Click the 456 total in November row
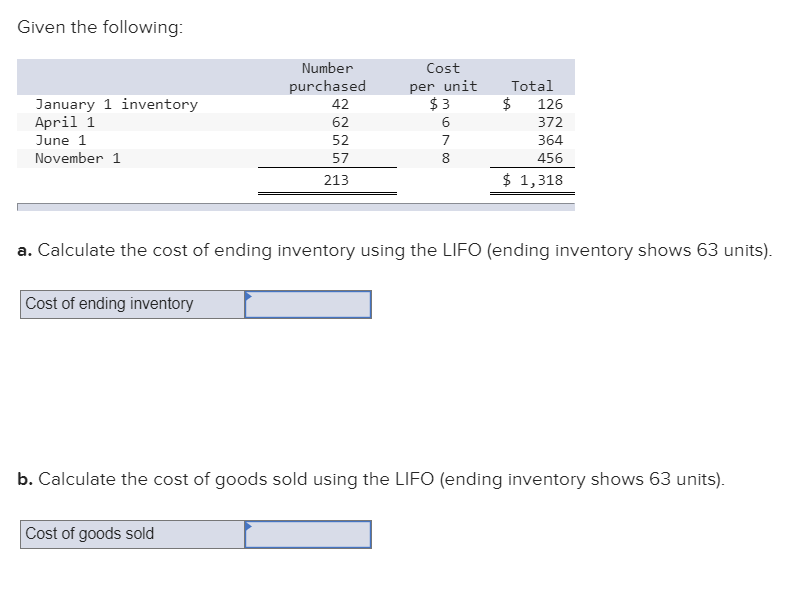 [550, 158]
